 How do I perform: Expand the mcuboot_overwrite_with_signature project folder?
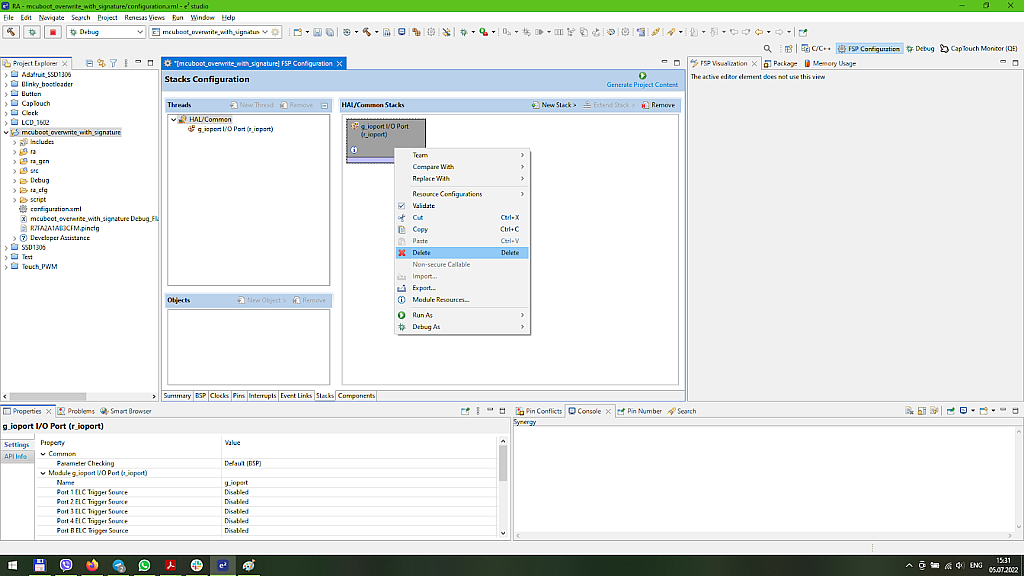(x=8, y=131)
